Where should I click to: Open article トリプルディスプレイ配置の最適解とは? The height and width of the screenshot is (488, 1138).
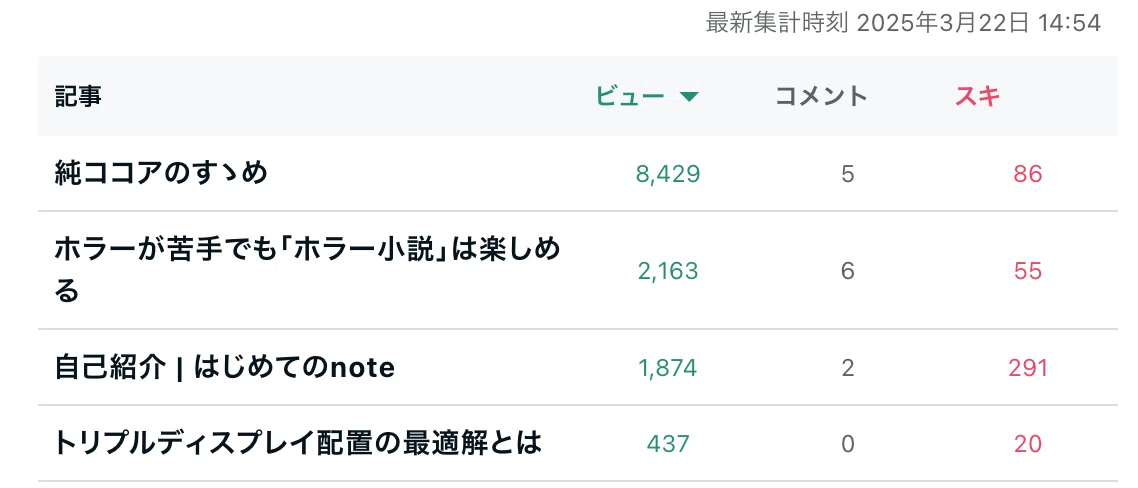coord(298,443)
